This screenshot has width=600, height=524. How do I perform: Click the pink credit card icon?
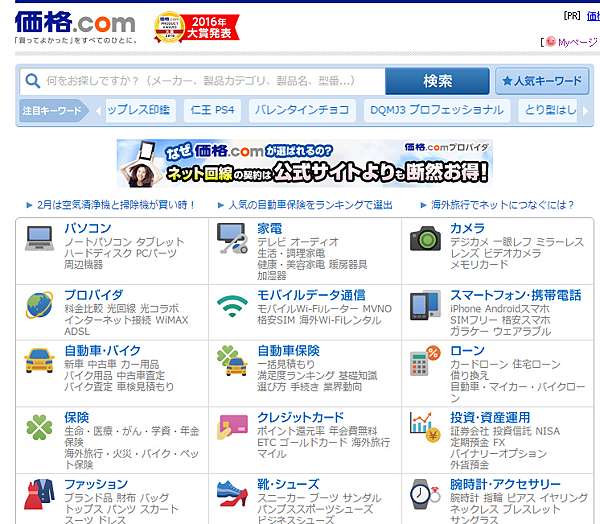(x=232, y=428)
